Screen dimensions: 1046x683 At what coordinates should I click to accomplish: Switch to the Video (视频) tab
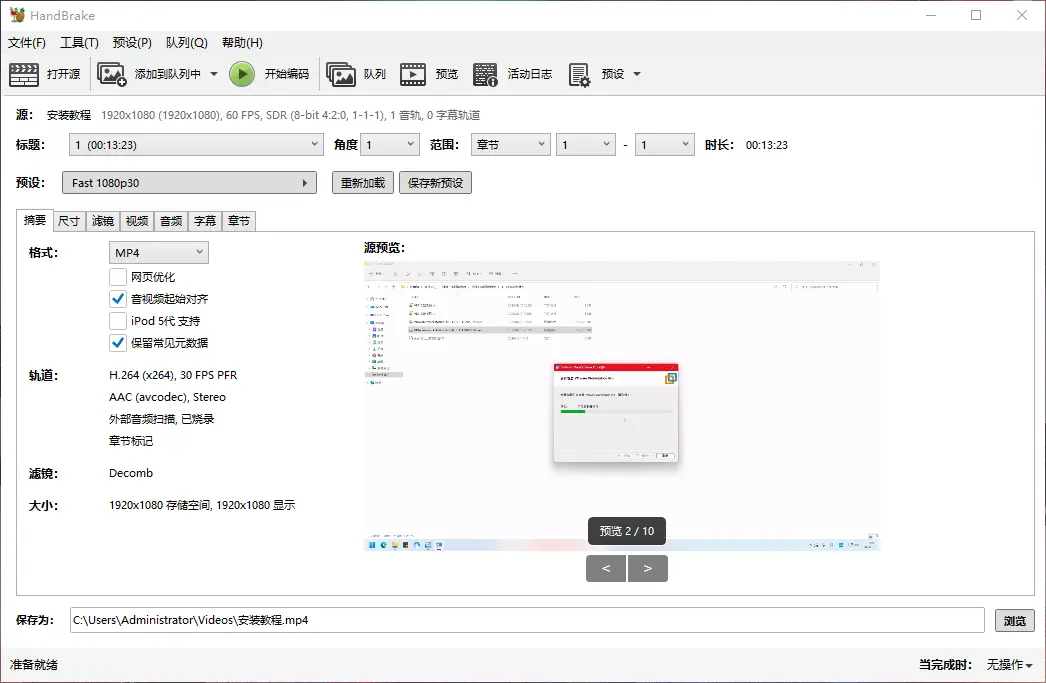tap(137, 221)
